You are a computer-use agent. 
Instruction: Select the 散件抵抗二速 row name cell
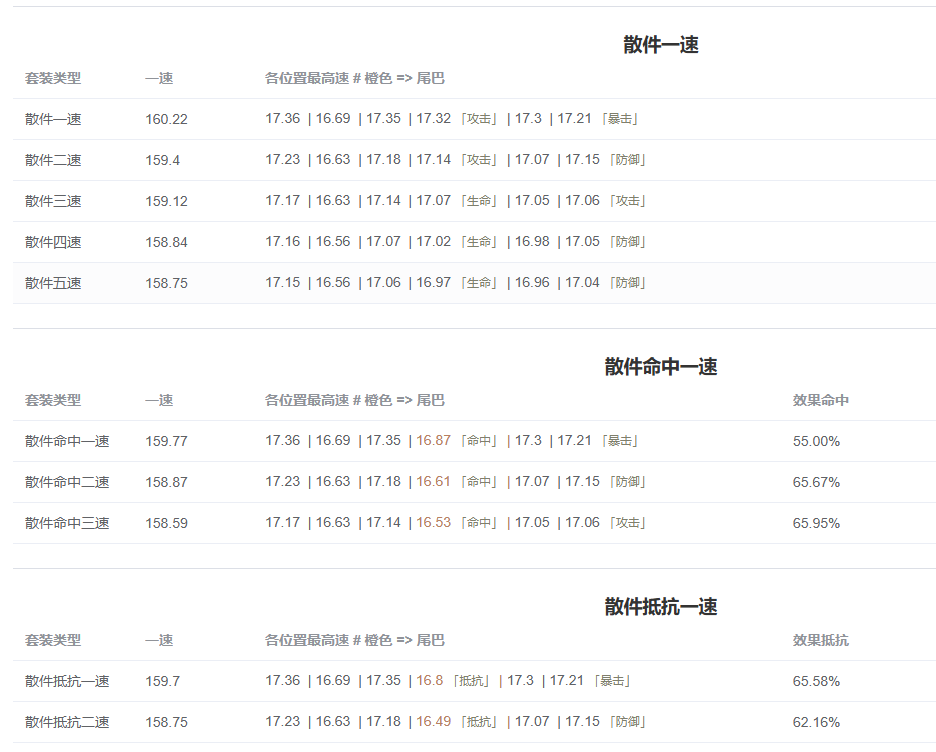(x=67, y=722)
